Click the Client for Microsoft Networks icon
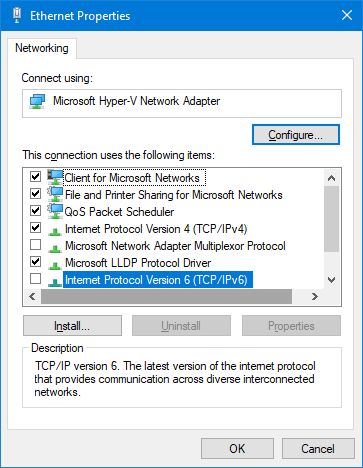363x468 pixels. pyautogui.click(x=55, y=177)
